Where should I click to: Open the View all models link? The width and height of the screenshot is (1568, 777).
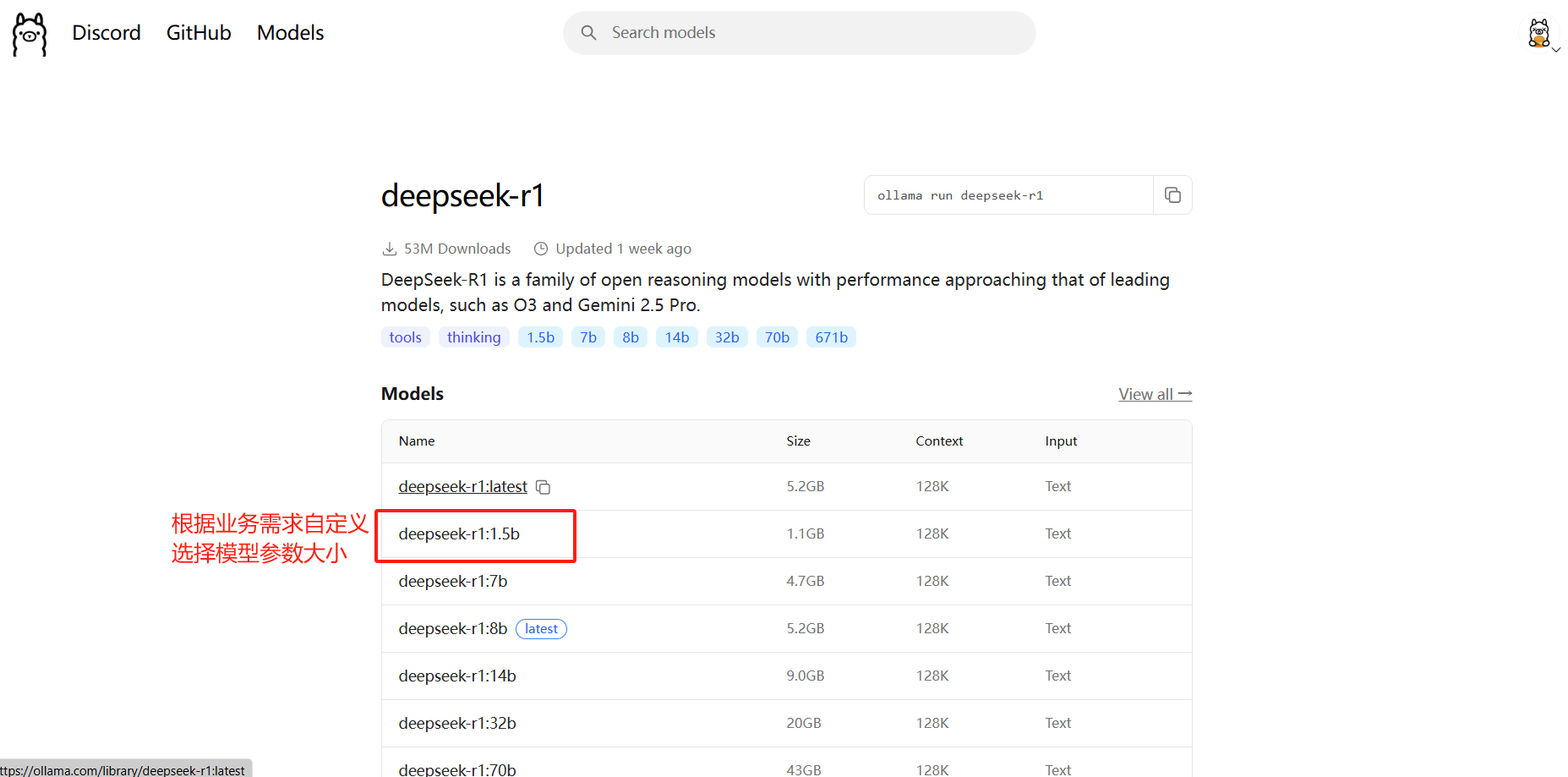[x=1155, y=394]
